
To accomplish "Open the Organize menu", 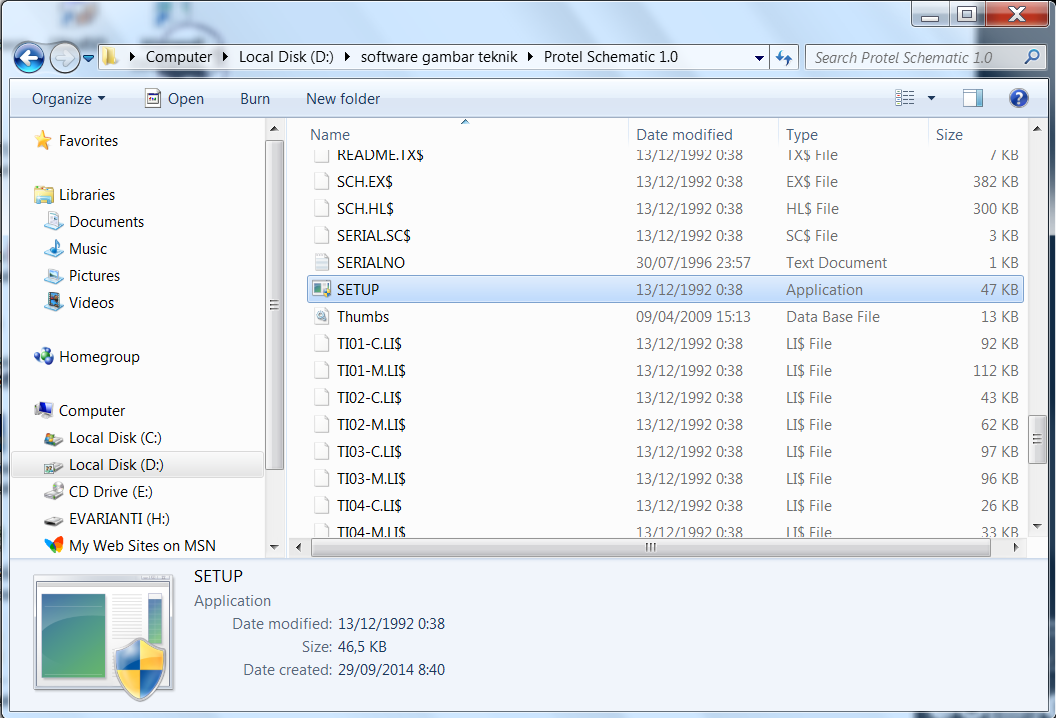I will click(x=68, y=99).
